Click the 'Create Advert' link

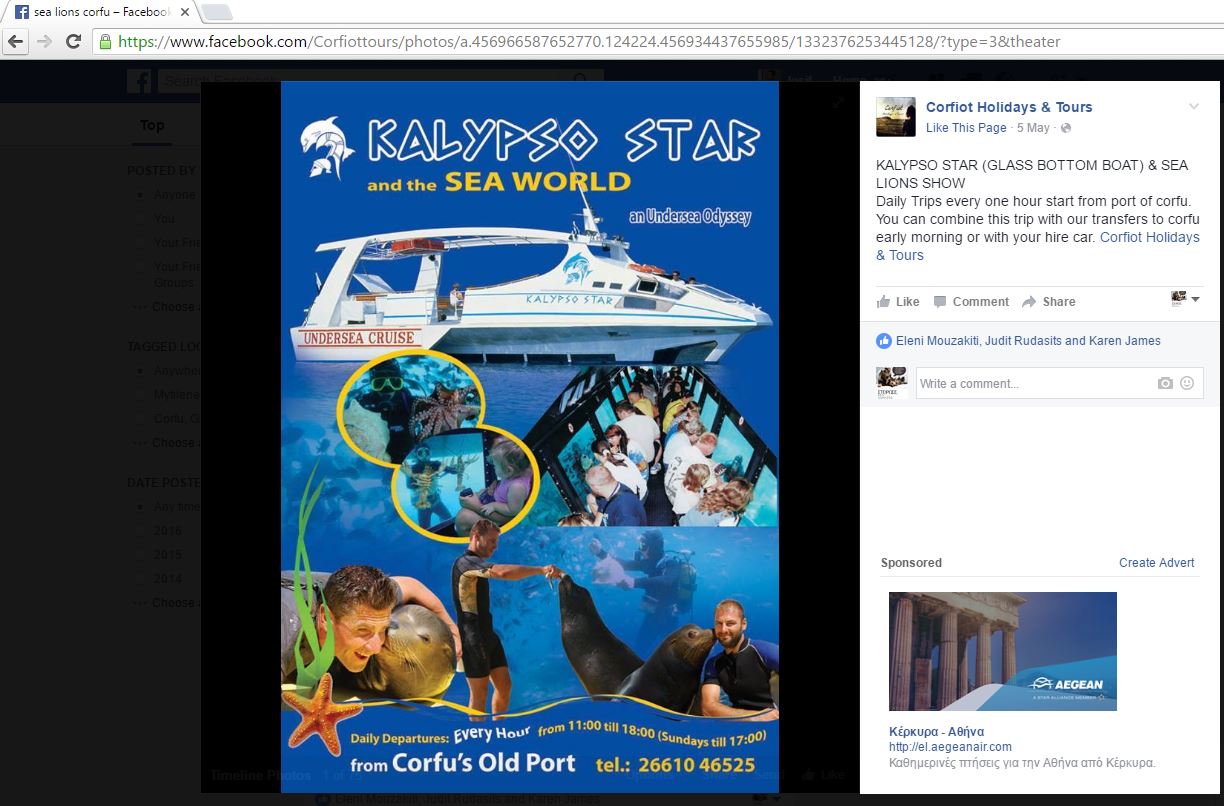1157,563
